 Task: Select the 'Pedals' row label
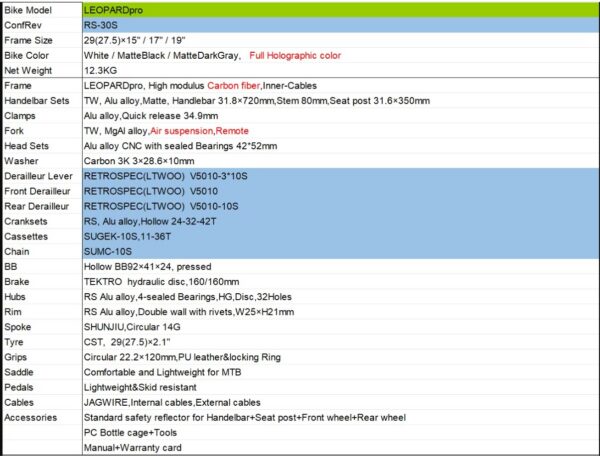19,388
